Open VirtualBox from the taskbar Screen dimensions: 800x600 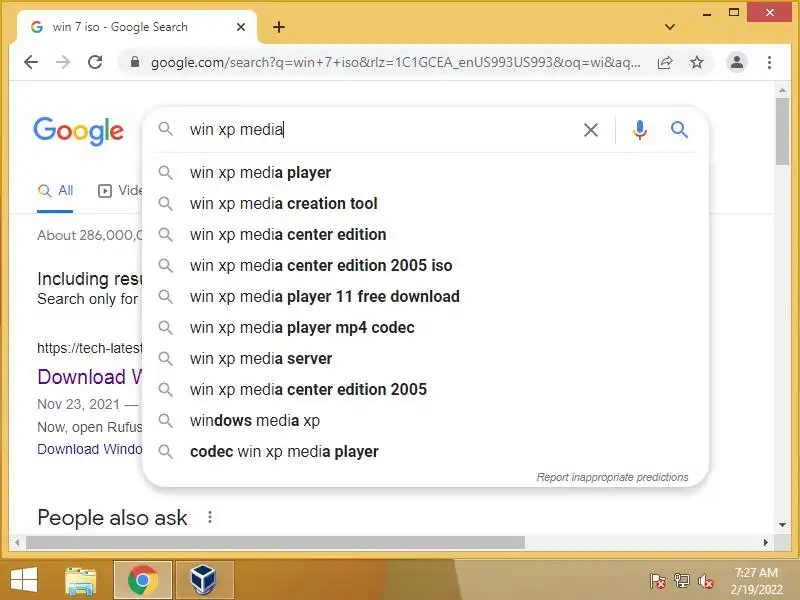click(204, 581)
